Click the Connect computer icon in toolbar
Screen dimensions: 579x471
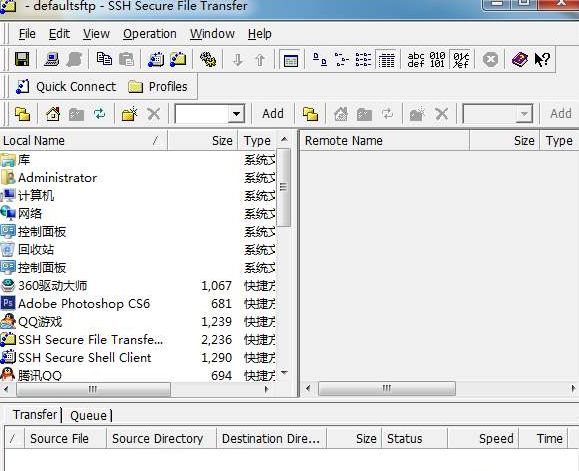[51, 59]
